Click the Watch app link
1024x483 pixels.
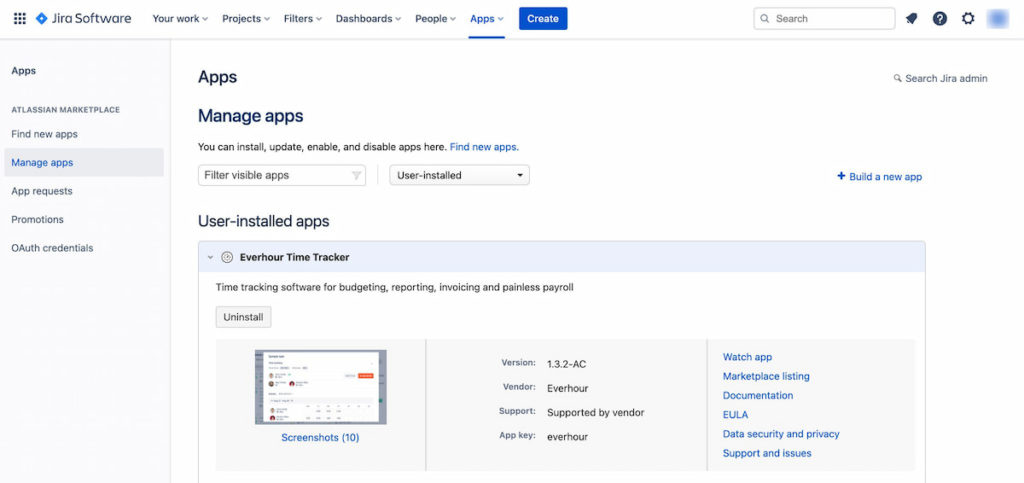coord(747,357)
